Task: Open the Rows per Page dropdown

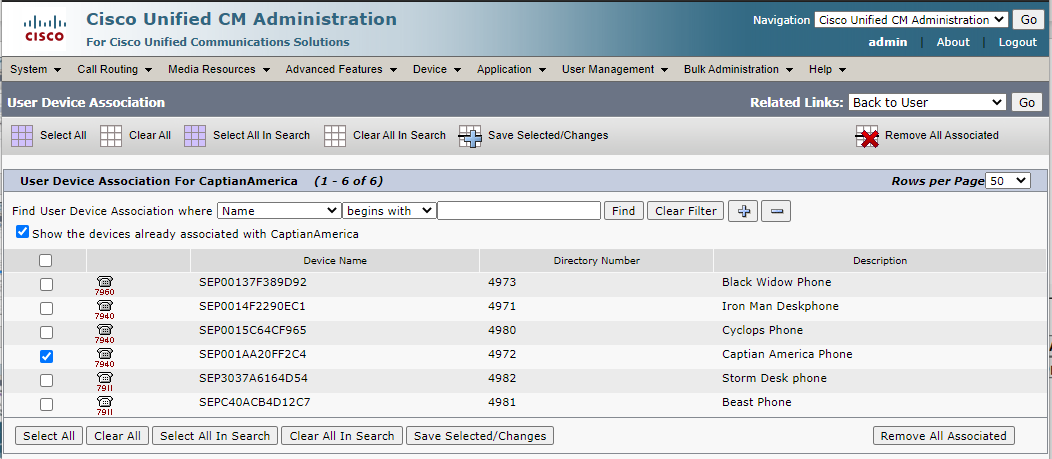Action: [1006, 181]
